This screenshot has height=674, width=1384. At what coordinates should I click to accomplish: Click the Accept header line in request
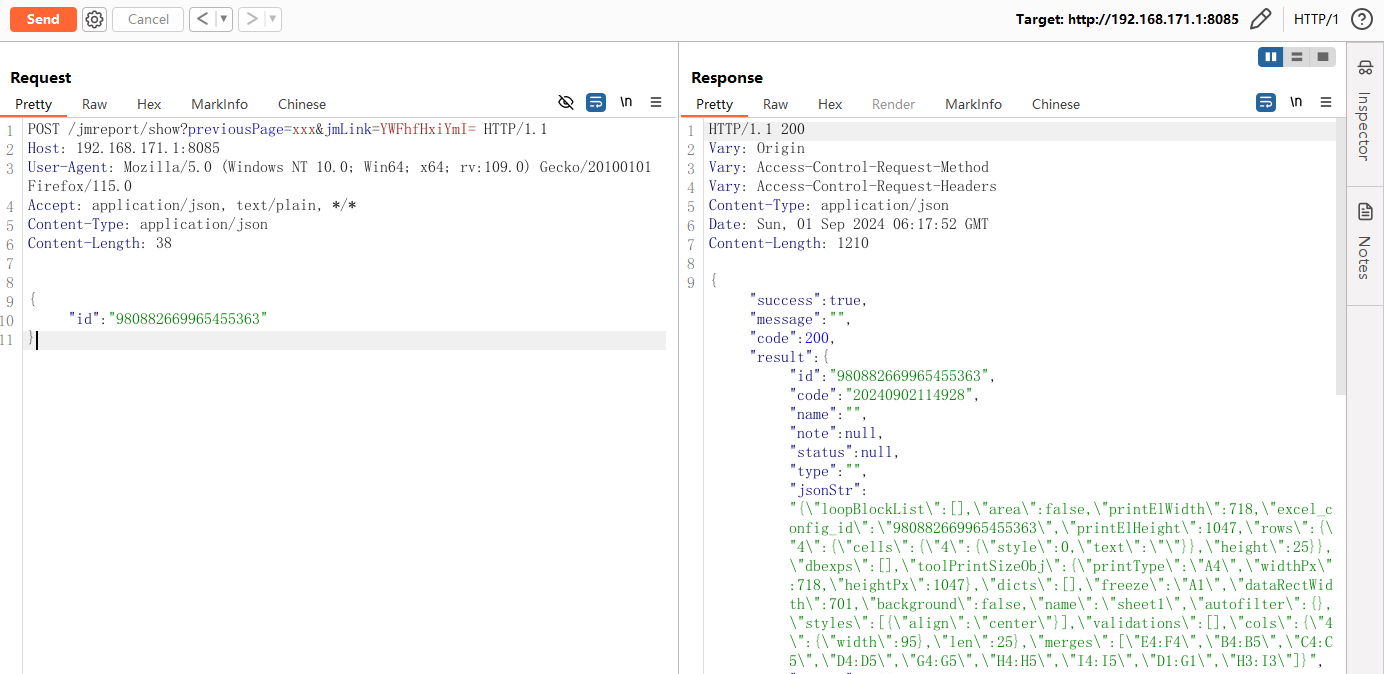click(x=192, y=205)
